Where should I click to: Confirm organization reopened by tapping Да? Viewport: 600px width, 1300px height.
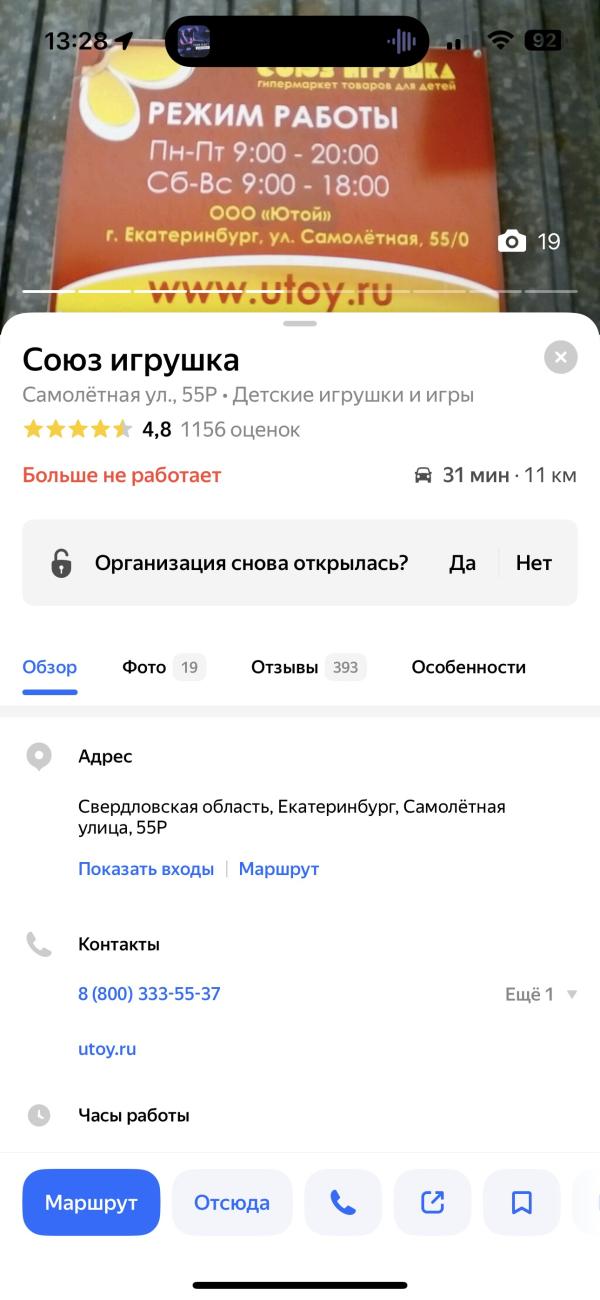coord(463,562)
